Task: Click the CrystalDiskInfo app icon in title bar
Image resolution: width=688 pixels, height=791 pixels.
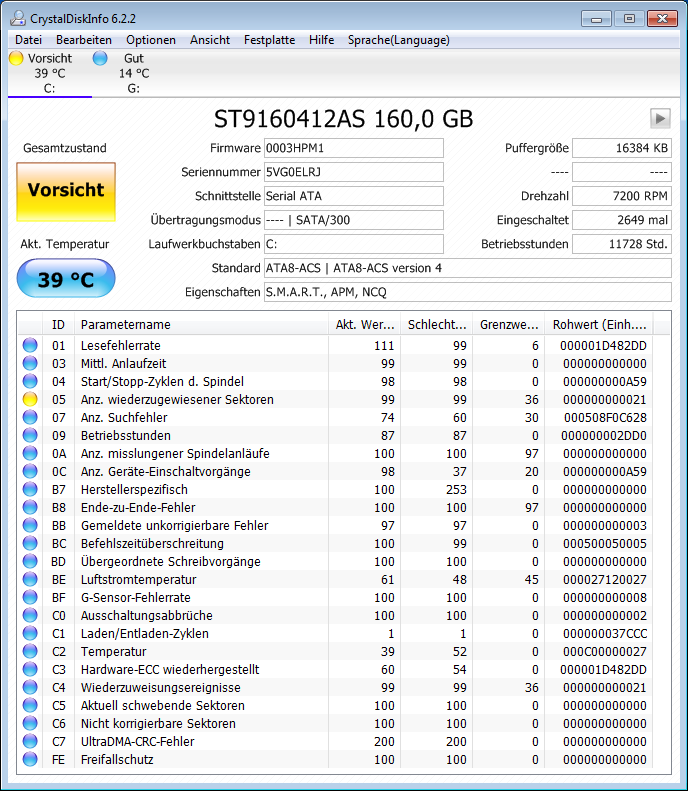Action: pos(18,18)
